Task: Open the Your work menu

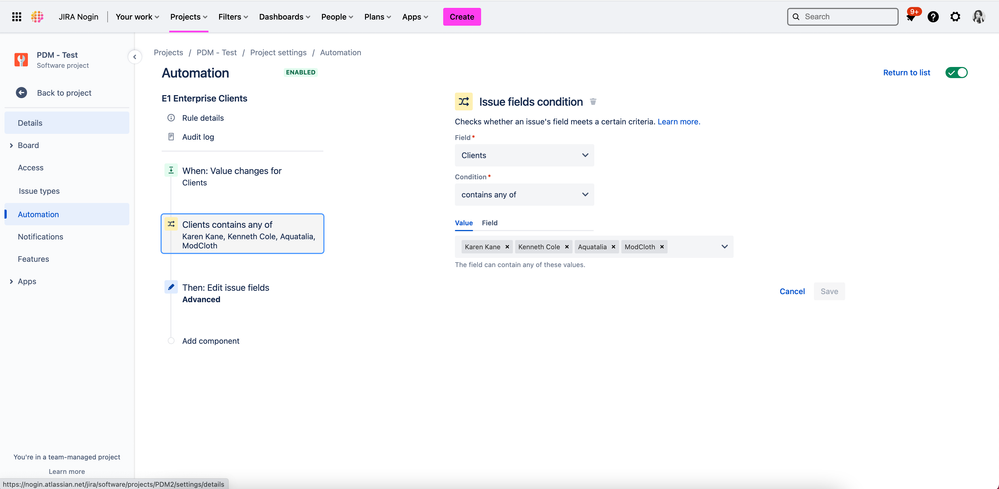Action: 138,17
